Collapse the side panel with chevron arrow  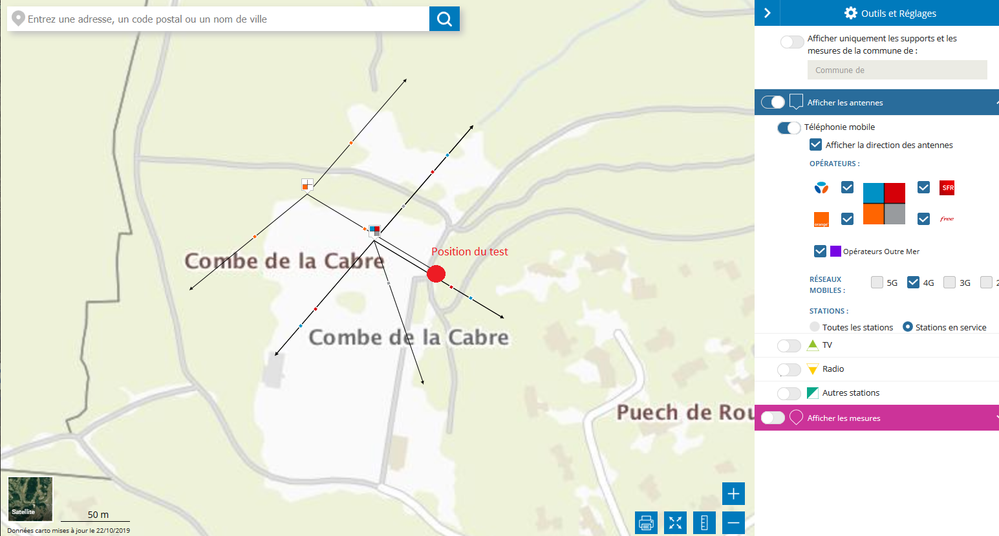(x=767, y=13)
